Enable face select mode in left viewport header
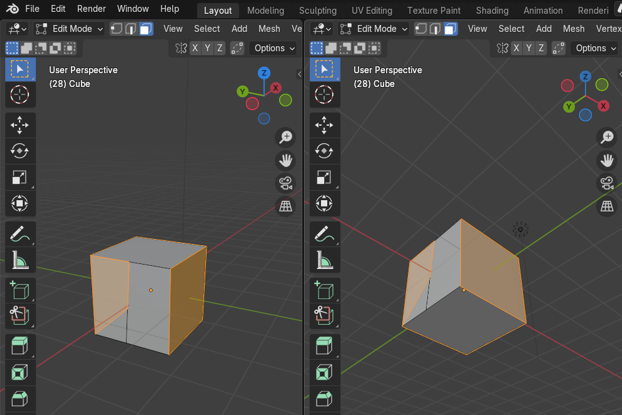Screen dimensions: 622x415 pyautogui.click(x=147, y=29)
